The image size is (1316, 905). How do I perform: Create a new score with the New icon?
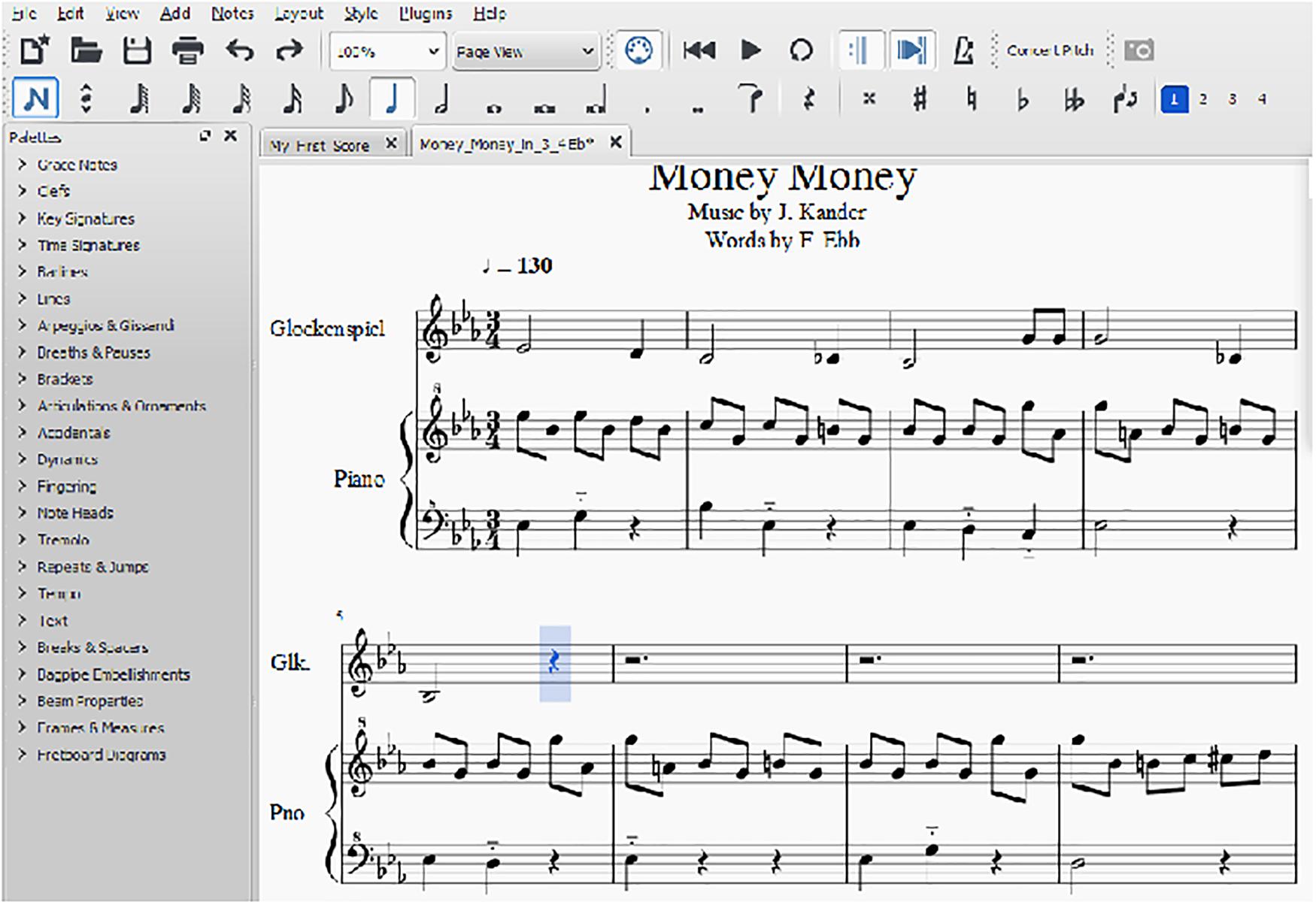35,50
